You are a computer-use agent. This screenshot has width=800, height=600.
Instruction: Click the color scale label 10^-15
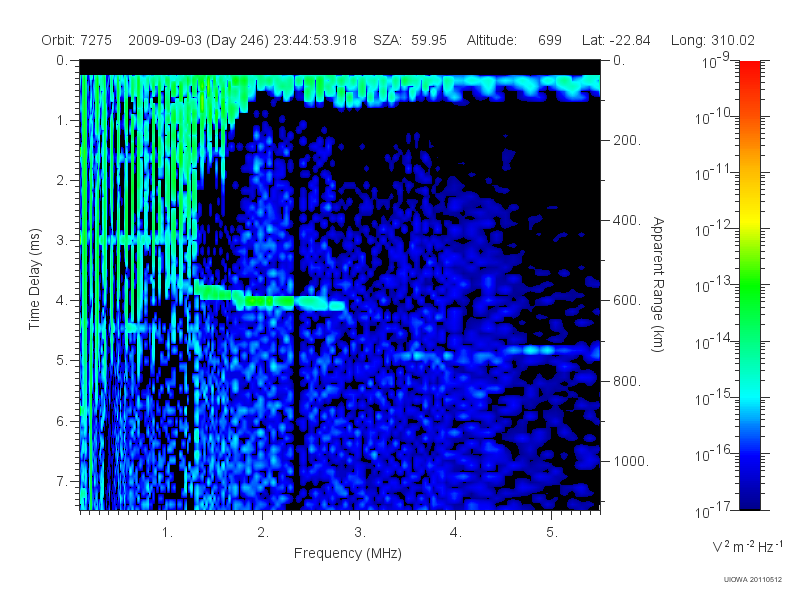(713, 397)
